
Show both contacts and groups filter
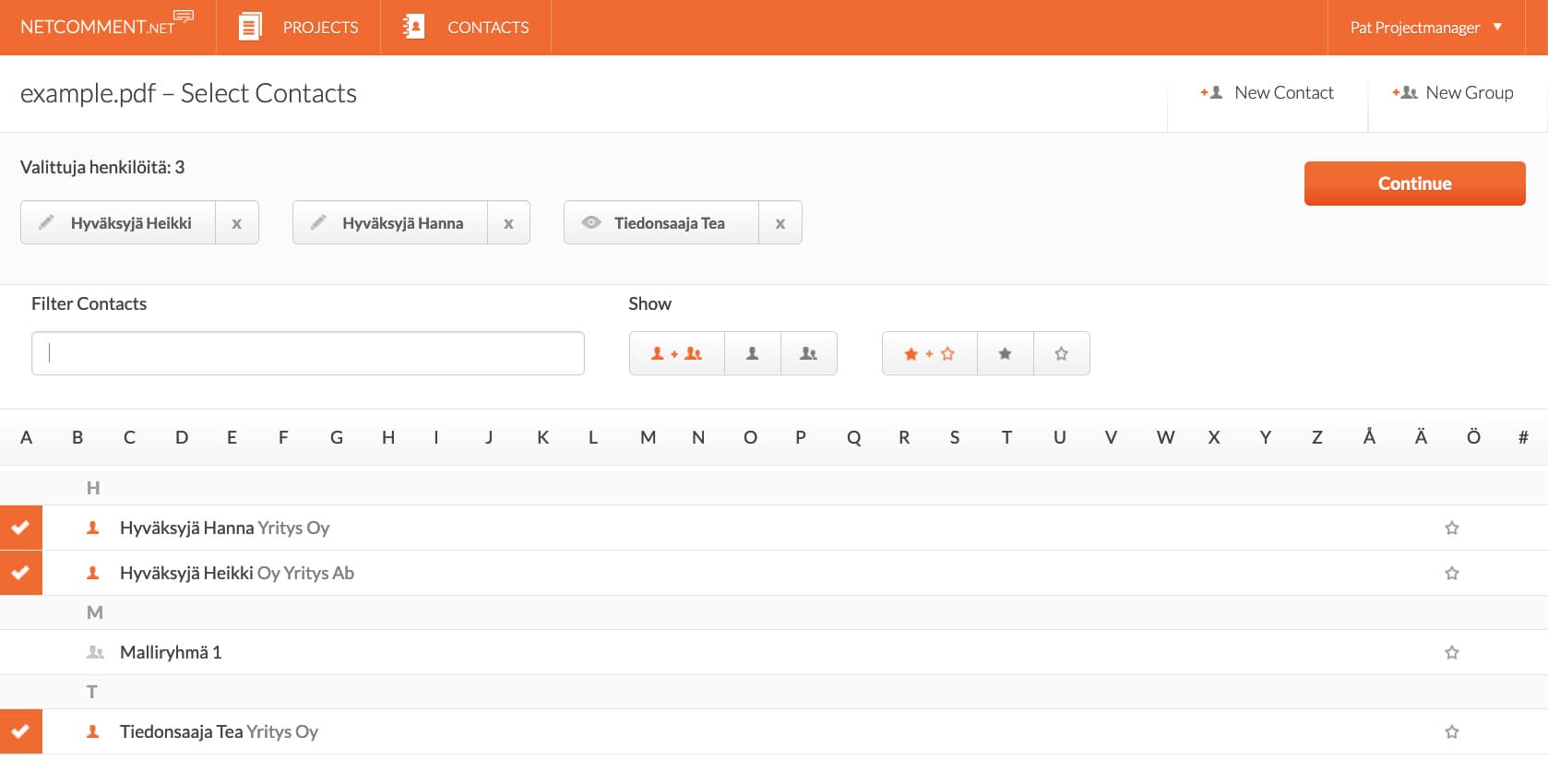tap(676, 353)
